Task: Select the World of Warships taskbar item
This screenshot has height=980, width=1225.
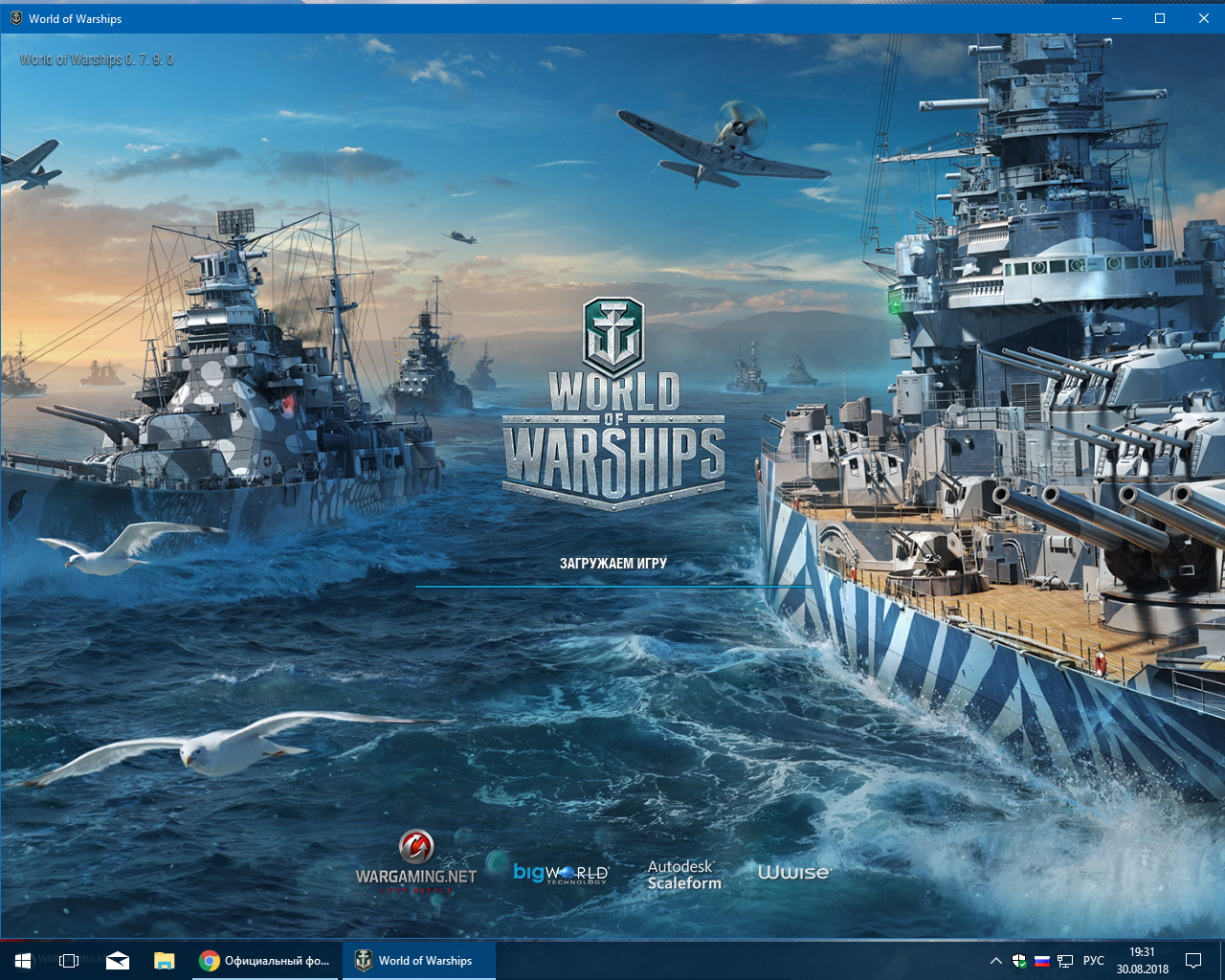Action: 418,960
